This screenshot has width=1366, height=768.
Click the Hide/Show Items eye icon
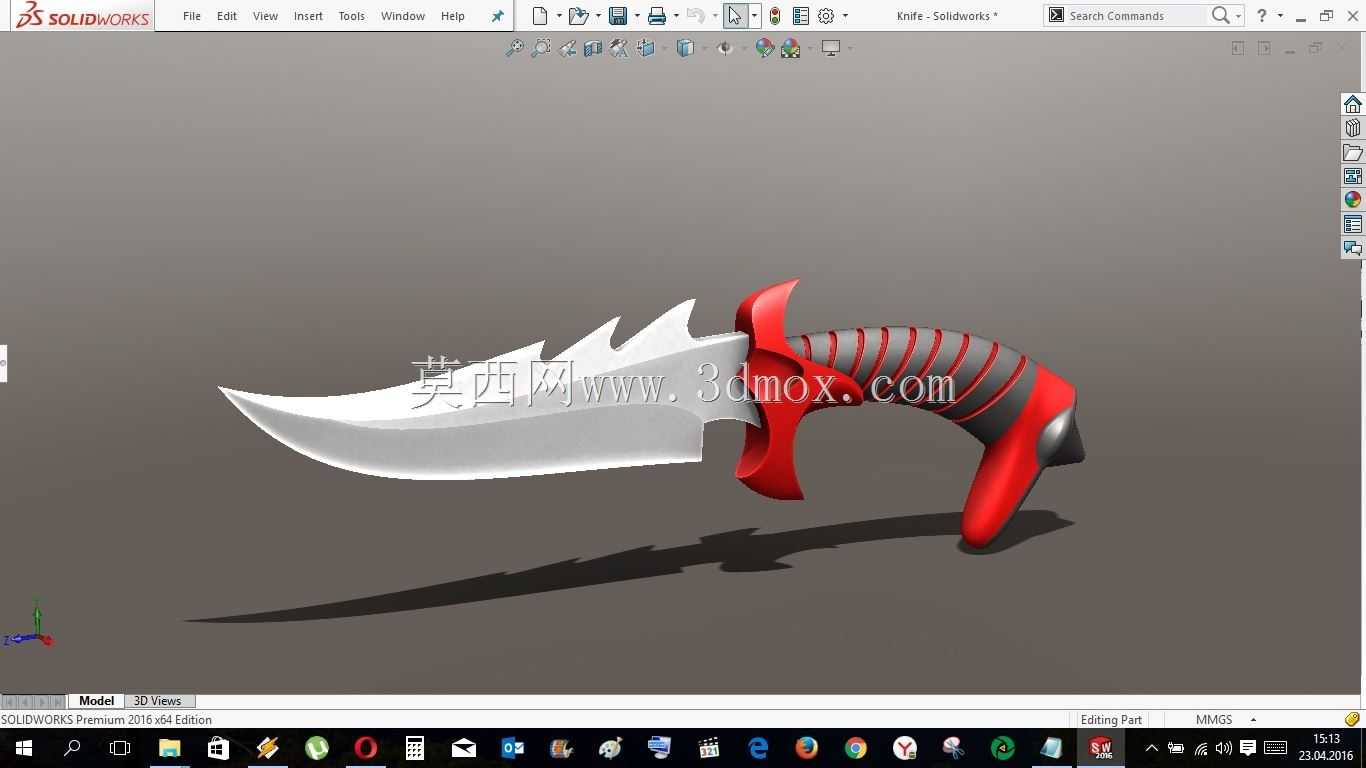click(x=725, y=48)
